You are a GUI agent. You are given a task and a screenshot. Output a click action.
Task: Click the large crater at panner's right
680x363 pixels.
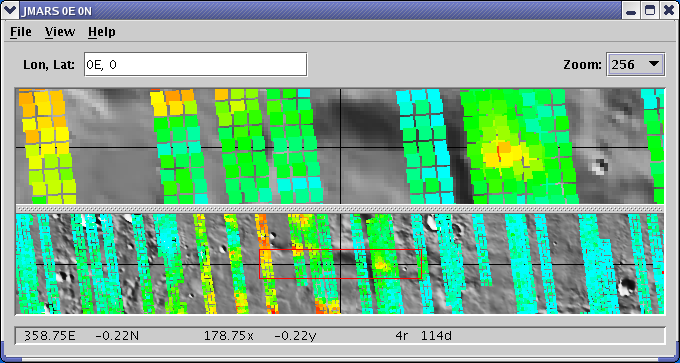click(x=626, y=287)
